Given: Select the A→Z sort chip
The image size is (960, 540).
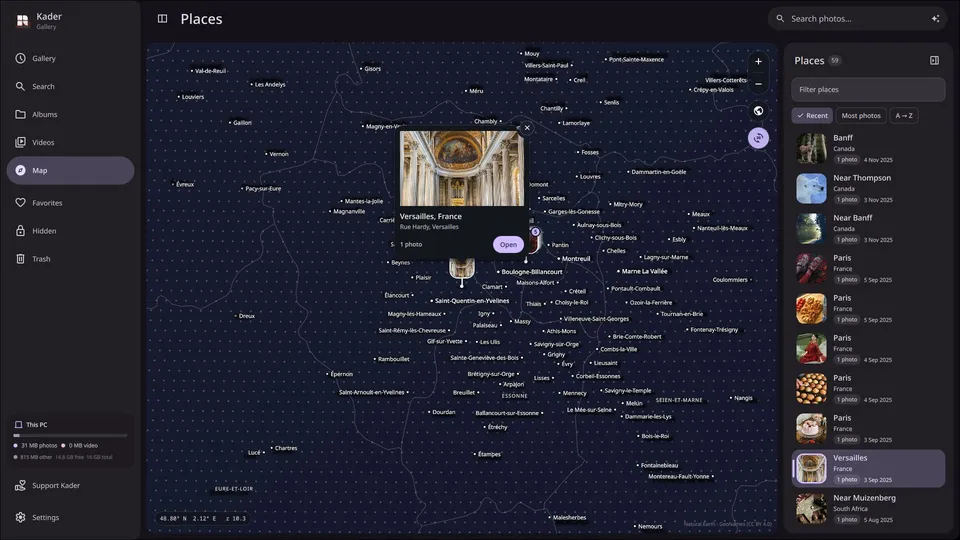Looking at the screenshot, I should coord(904,115).
